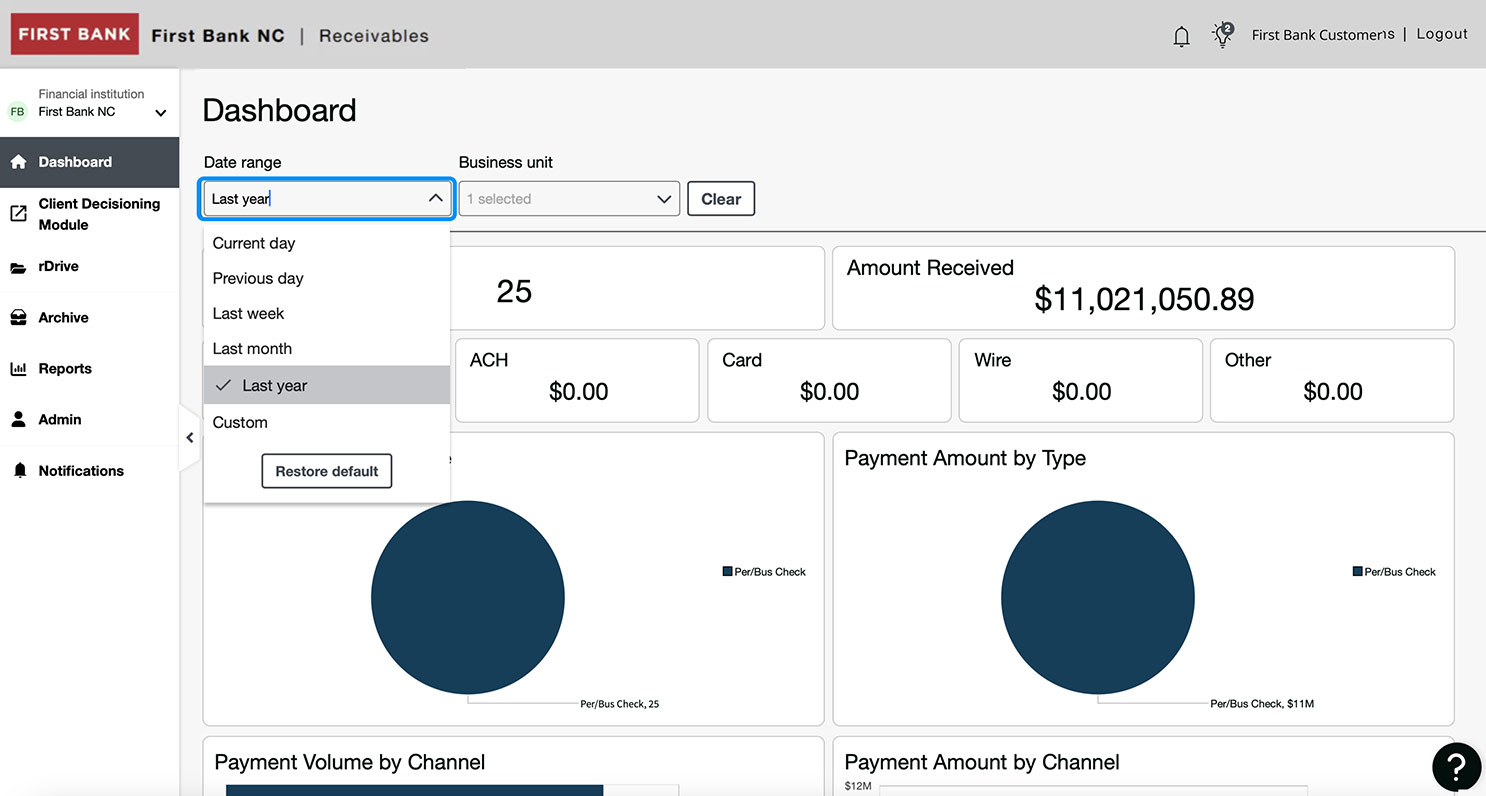
Task: Click the FB institution avatar badge
Action: pyautogui.click(x=17, y=112)
